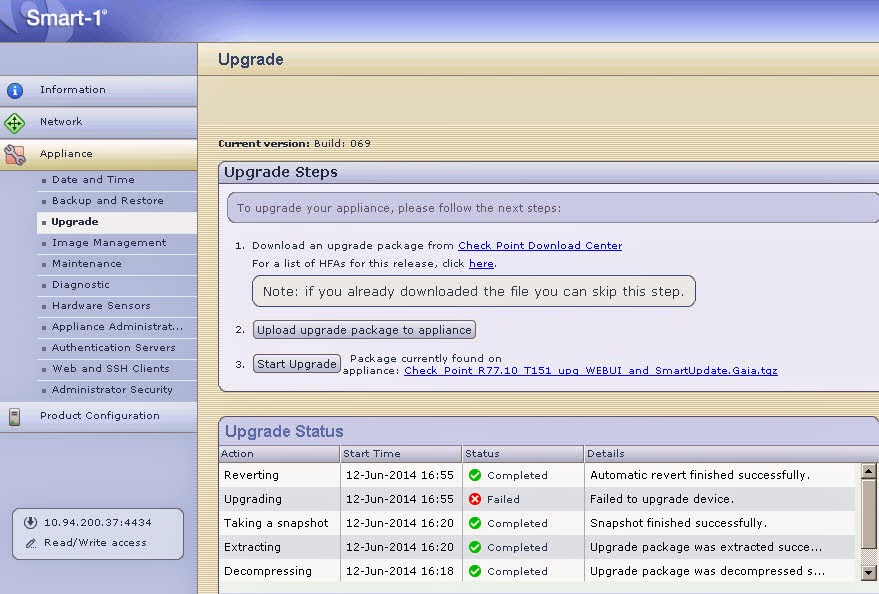Screen dimensions: 879x594
Task: Click the Appliance tools icon
Action: click(15, 155)
